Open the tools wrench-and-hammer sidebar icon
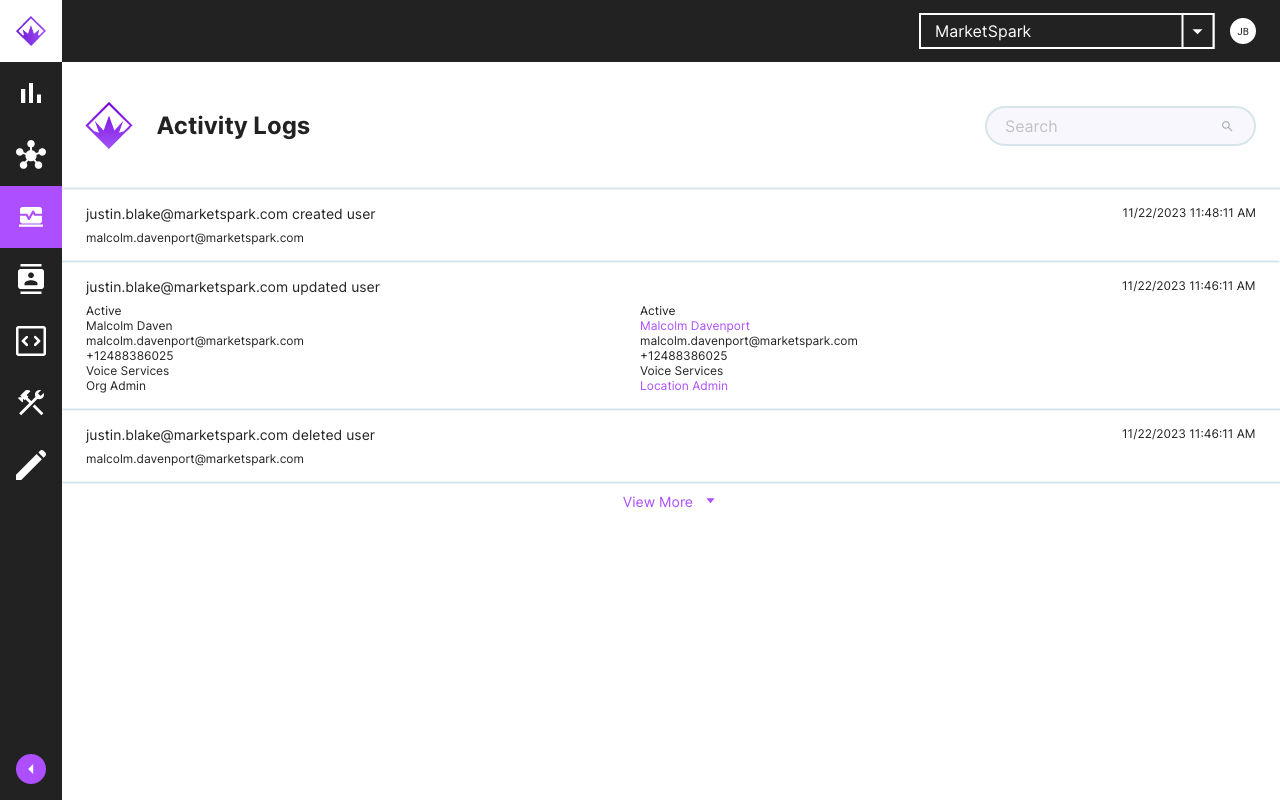Screen dimensions: 1280x800 click(31, 403)
